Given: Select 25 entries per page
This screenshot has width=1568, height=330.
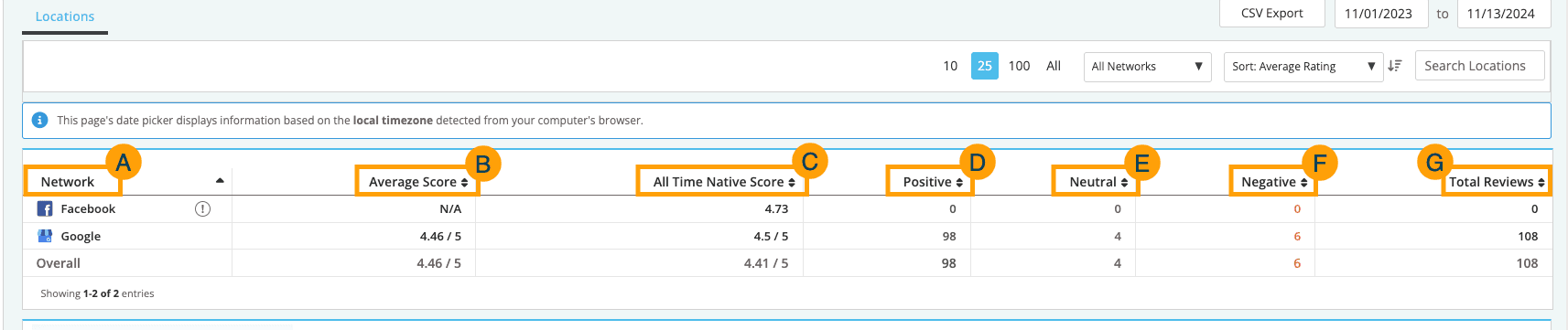Looking at the screenshot, I should point(985,66).
